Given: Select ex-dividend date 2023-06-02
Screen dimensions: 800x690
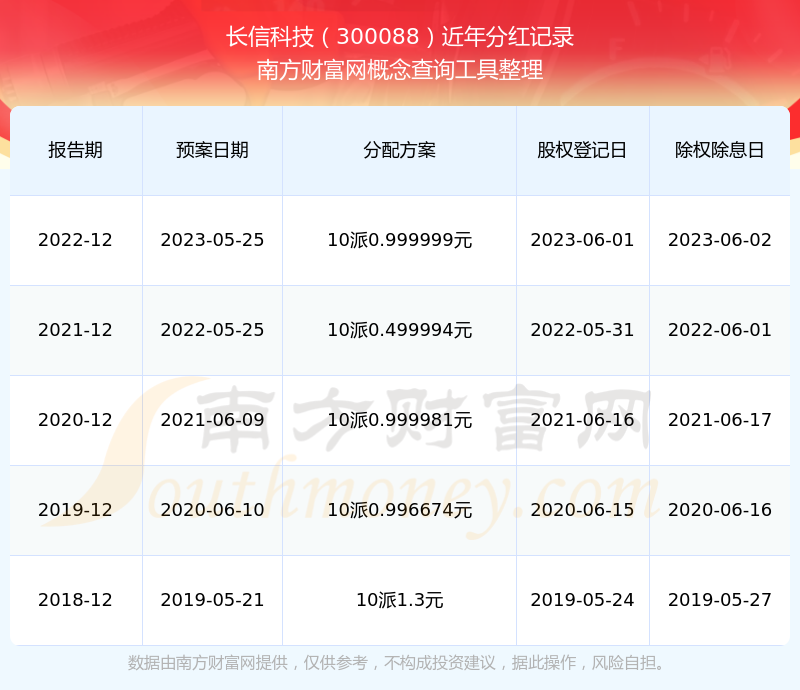Looking at the screenshot, I should tap(719, 240).
